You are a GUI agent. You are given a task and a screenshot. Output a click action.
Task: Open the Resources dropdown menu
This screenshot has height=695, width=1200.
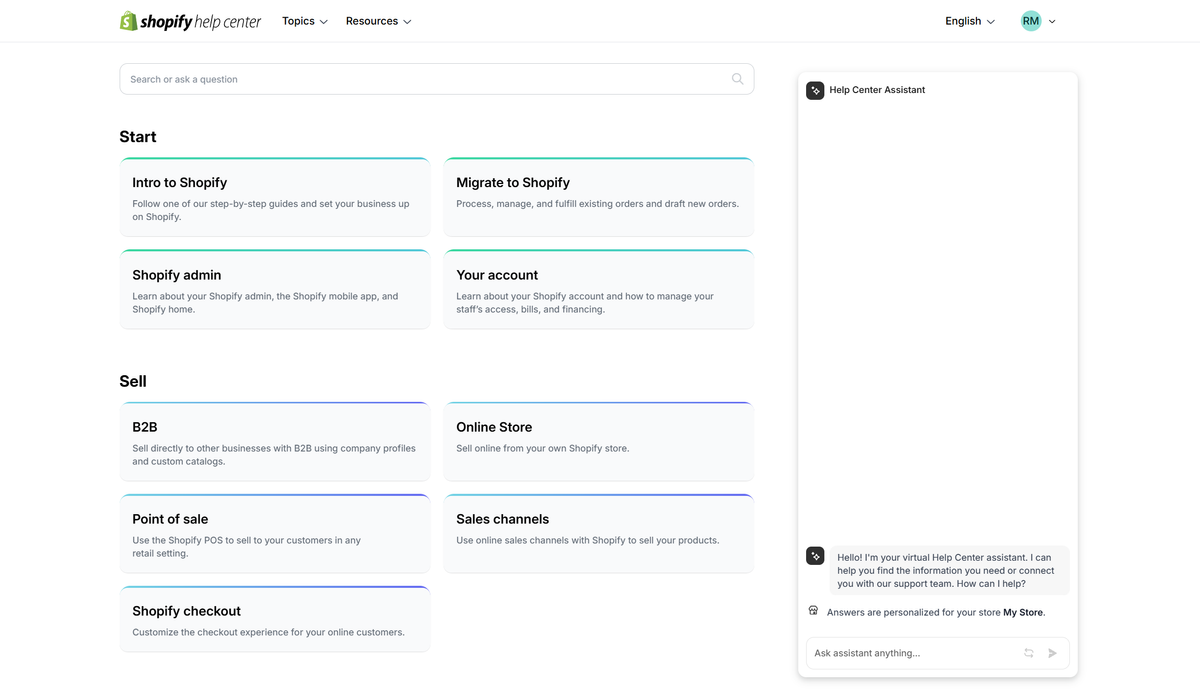tap(378, 21)
